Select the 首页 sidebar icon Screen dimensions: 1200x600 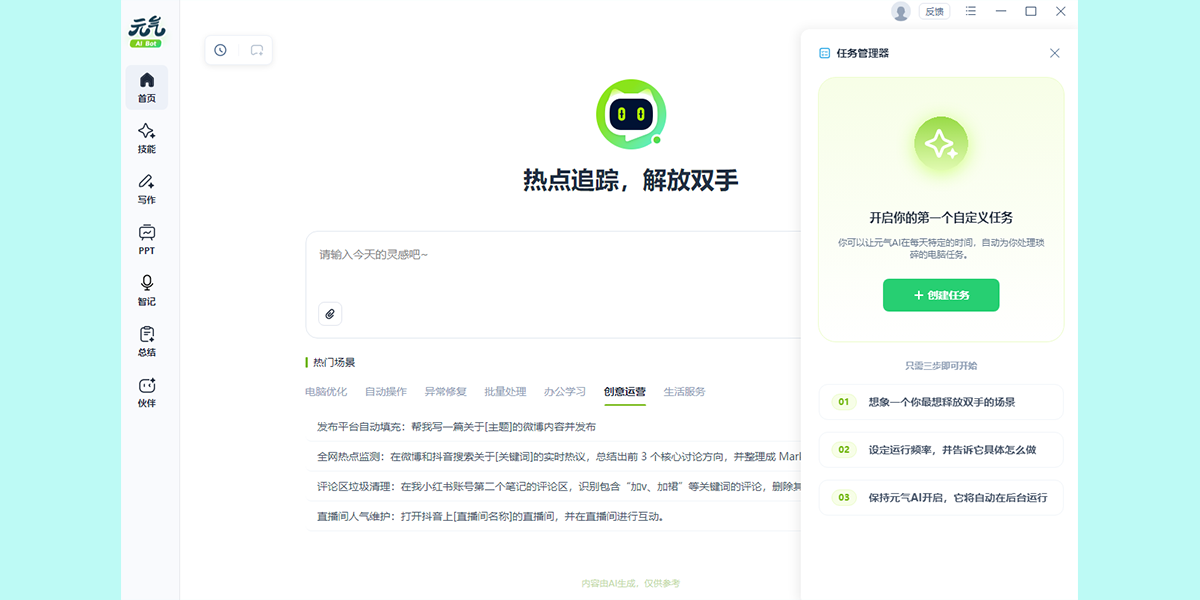click(146, 88)
